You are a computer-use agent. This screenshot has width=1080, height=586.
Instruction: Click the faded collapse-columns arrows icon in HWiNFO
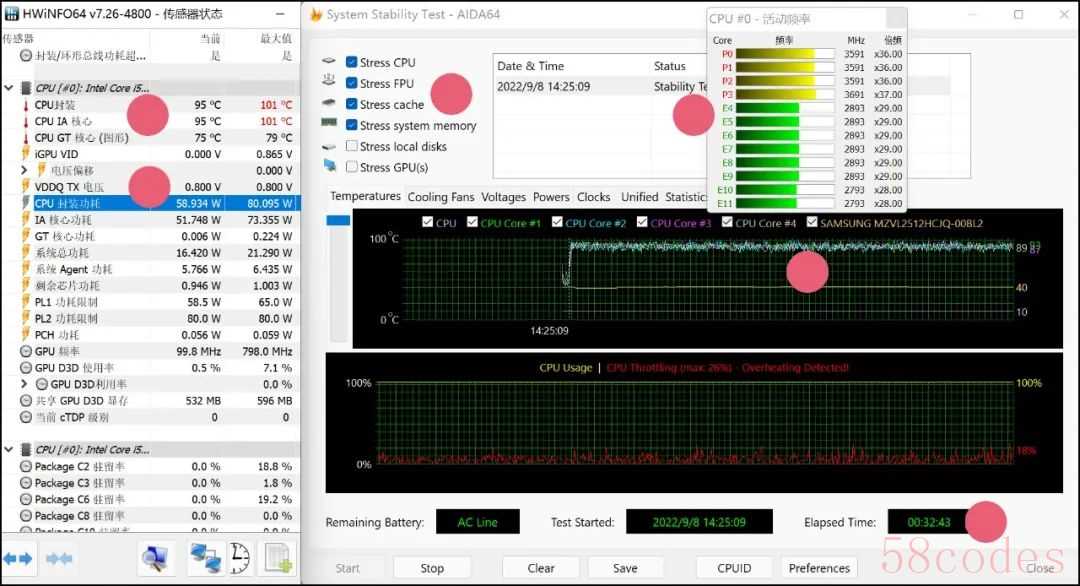pos(58,558)
